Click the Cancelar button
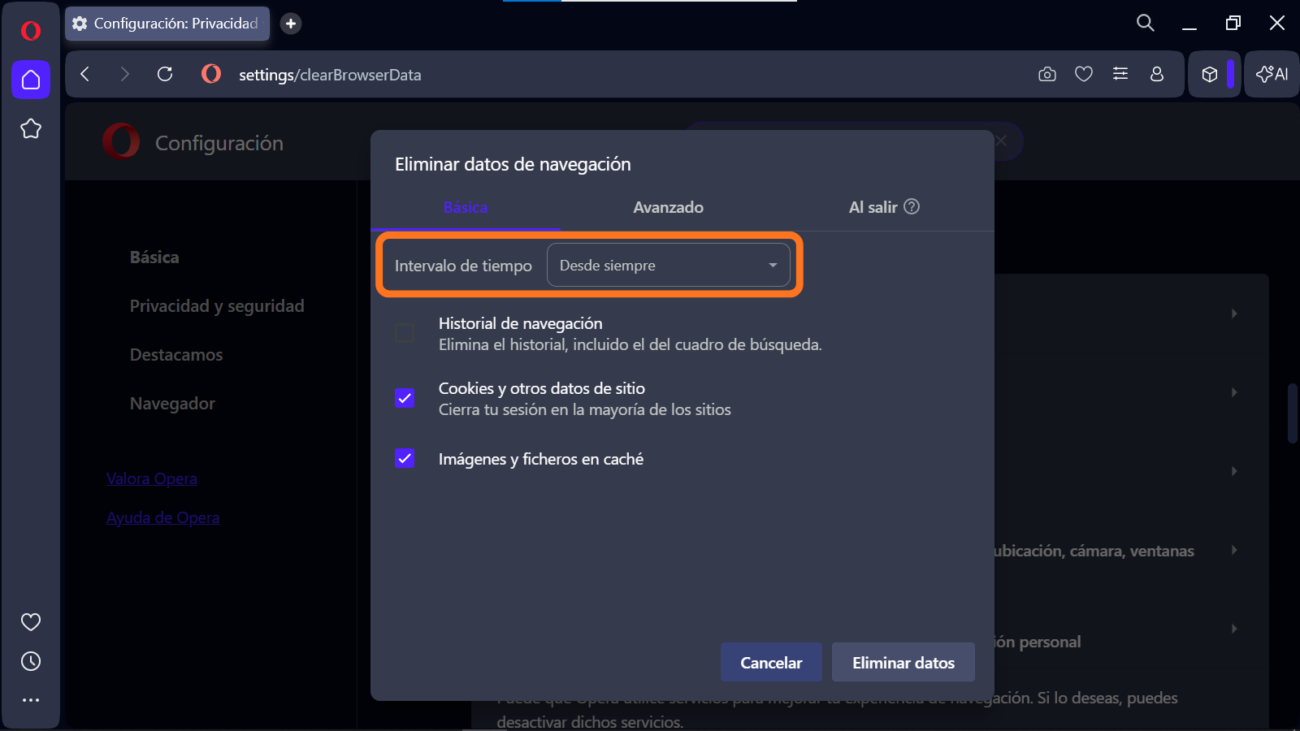 (771, 663)
